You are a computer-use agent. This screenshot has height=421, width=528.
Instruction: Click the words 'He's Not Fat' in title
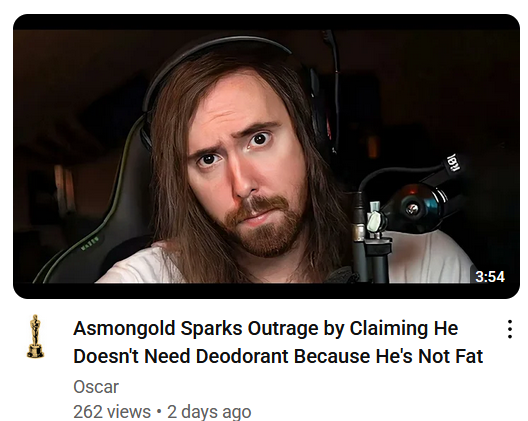point(430,356)
